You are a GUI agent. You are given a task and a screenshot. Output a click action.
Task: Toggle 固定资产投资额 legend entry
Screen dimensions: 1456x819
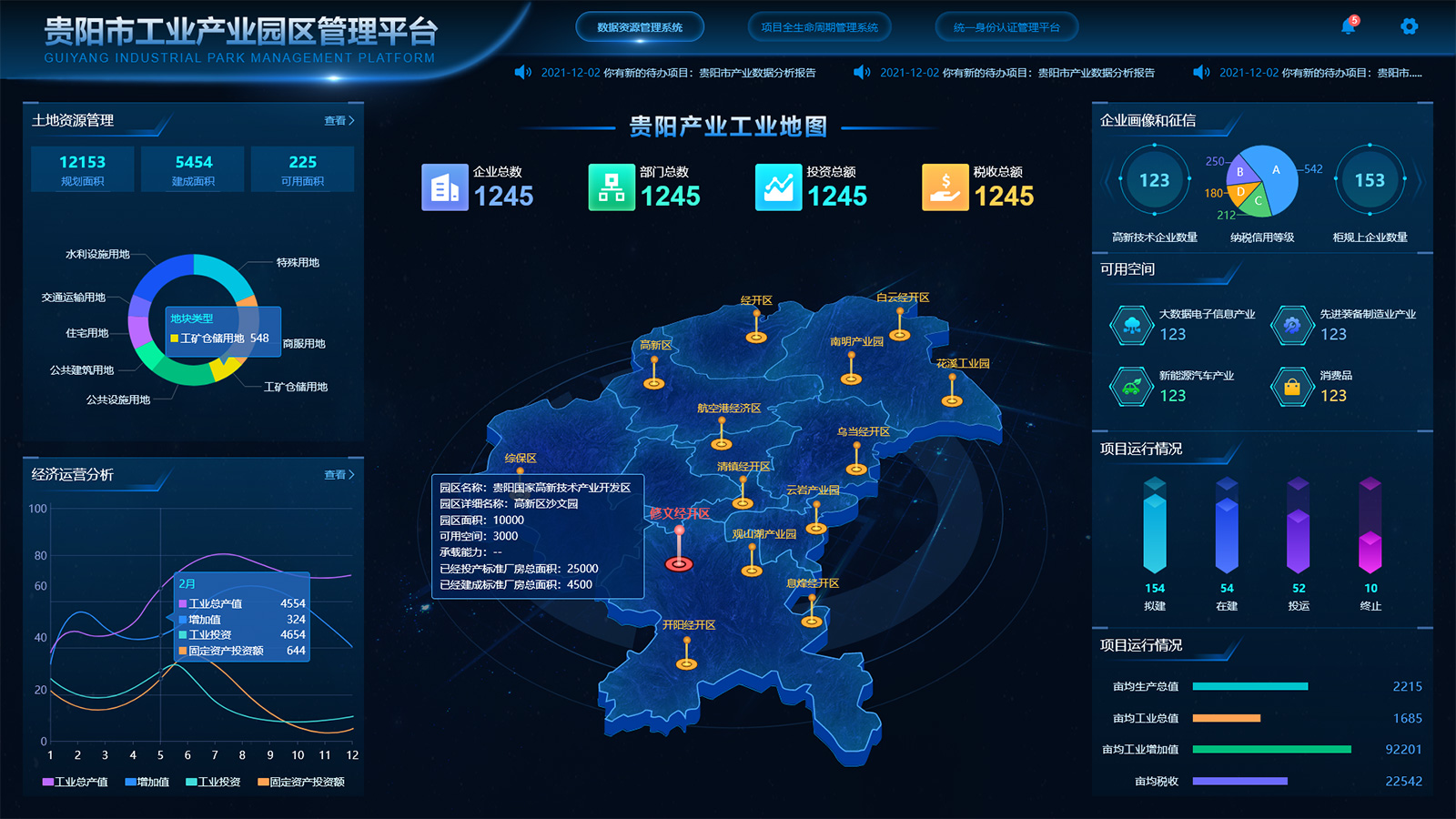(x=300, y=782)
